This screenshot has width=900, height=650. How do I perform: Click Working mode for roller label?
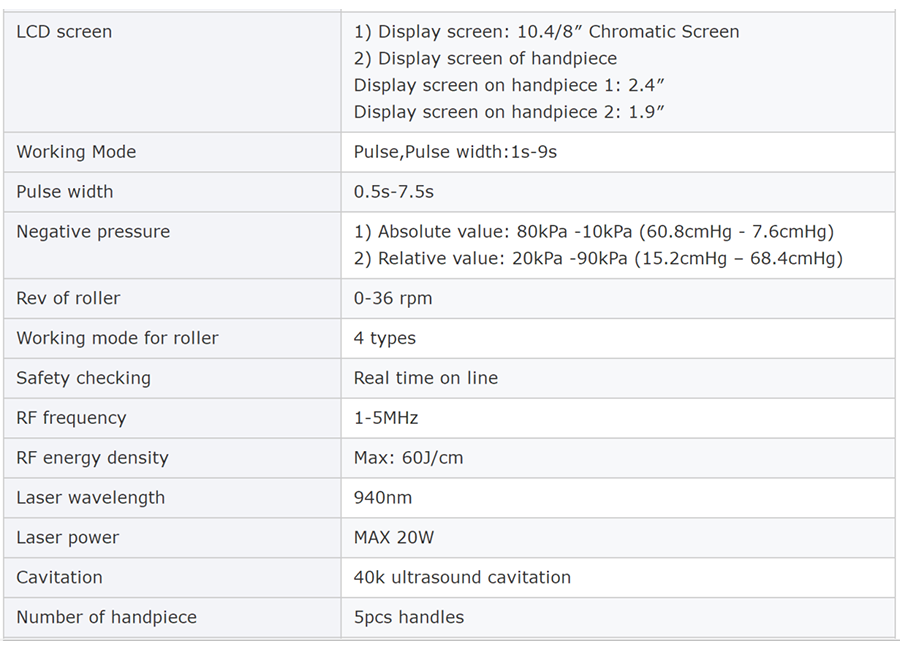(117, 338)
